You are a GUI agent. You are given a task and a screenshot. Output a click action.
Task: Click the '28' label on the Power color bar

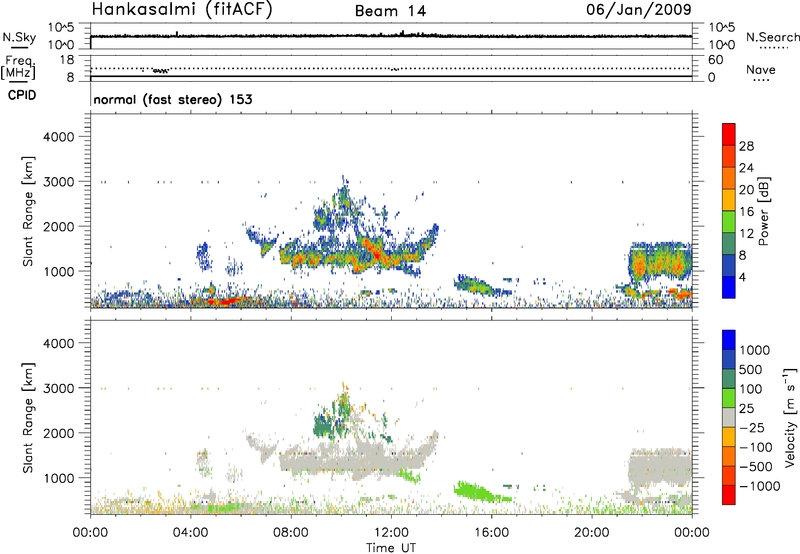click(746, 146)
